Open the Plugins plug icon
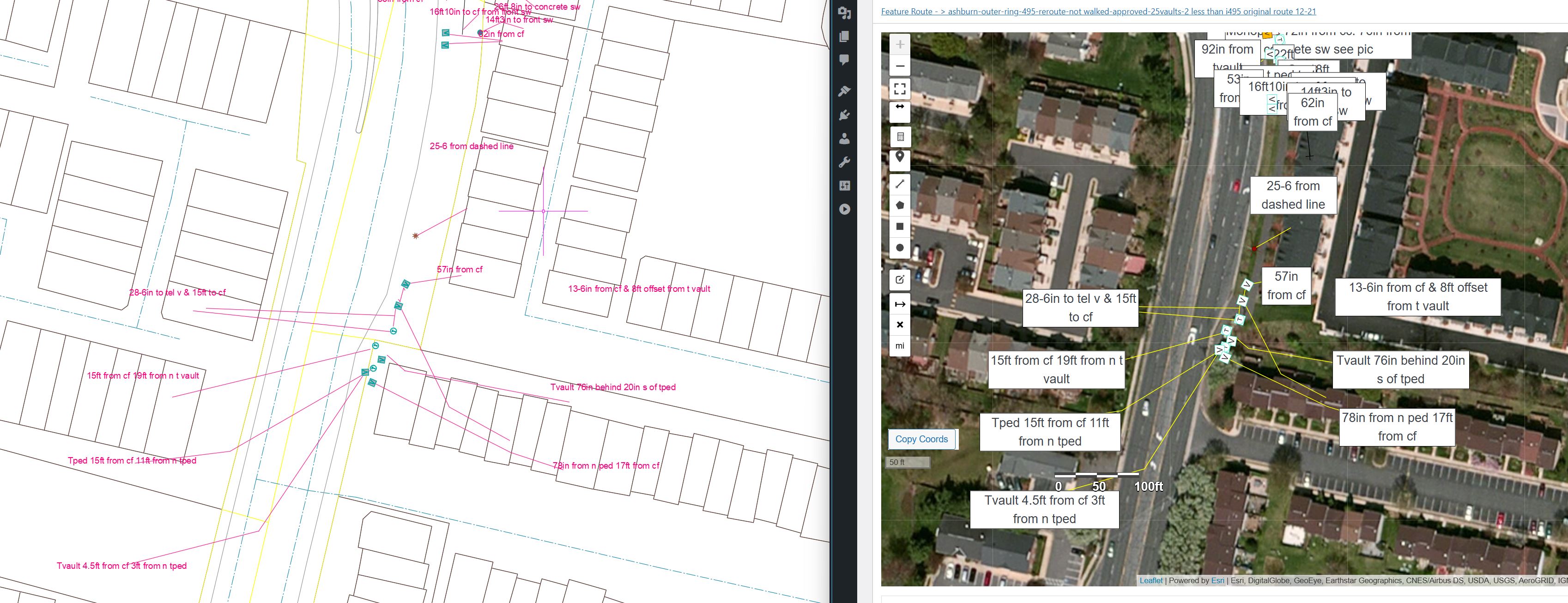The width and height of the screenshot is (1568, 603). click(844, 115)
